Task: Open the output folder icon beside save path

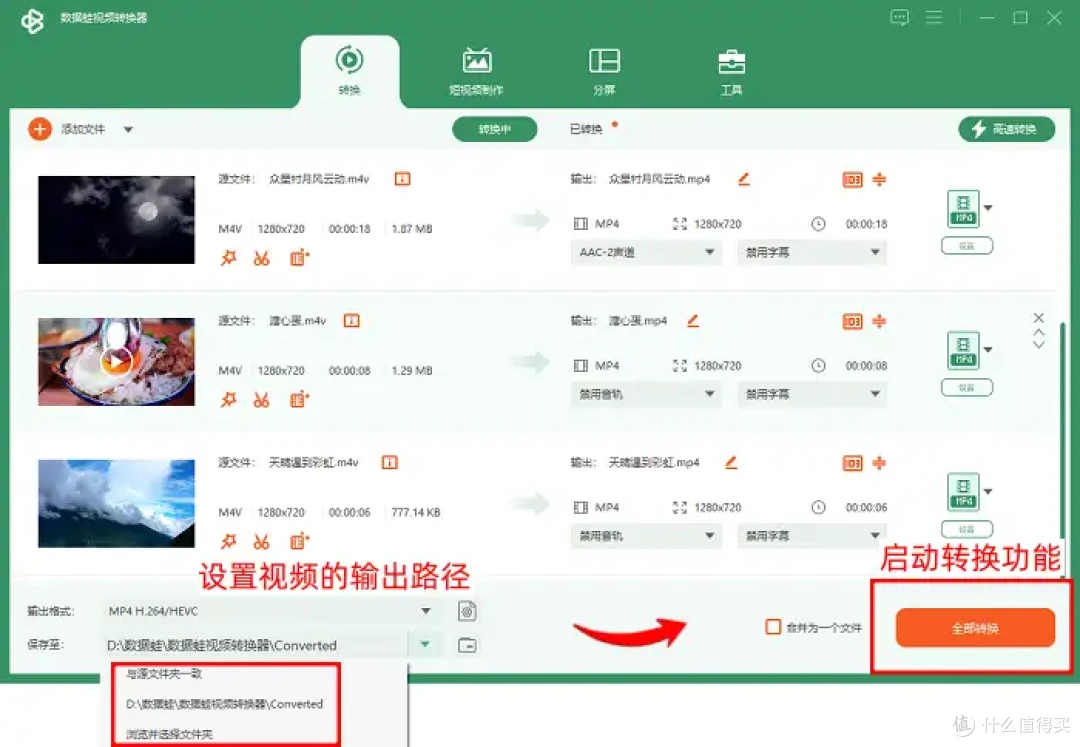Action: [467, 645]
